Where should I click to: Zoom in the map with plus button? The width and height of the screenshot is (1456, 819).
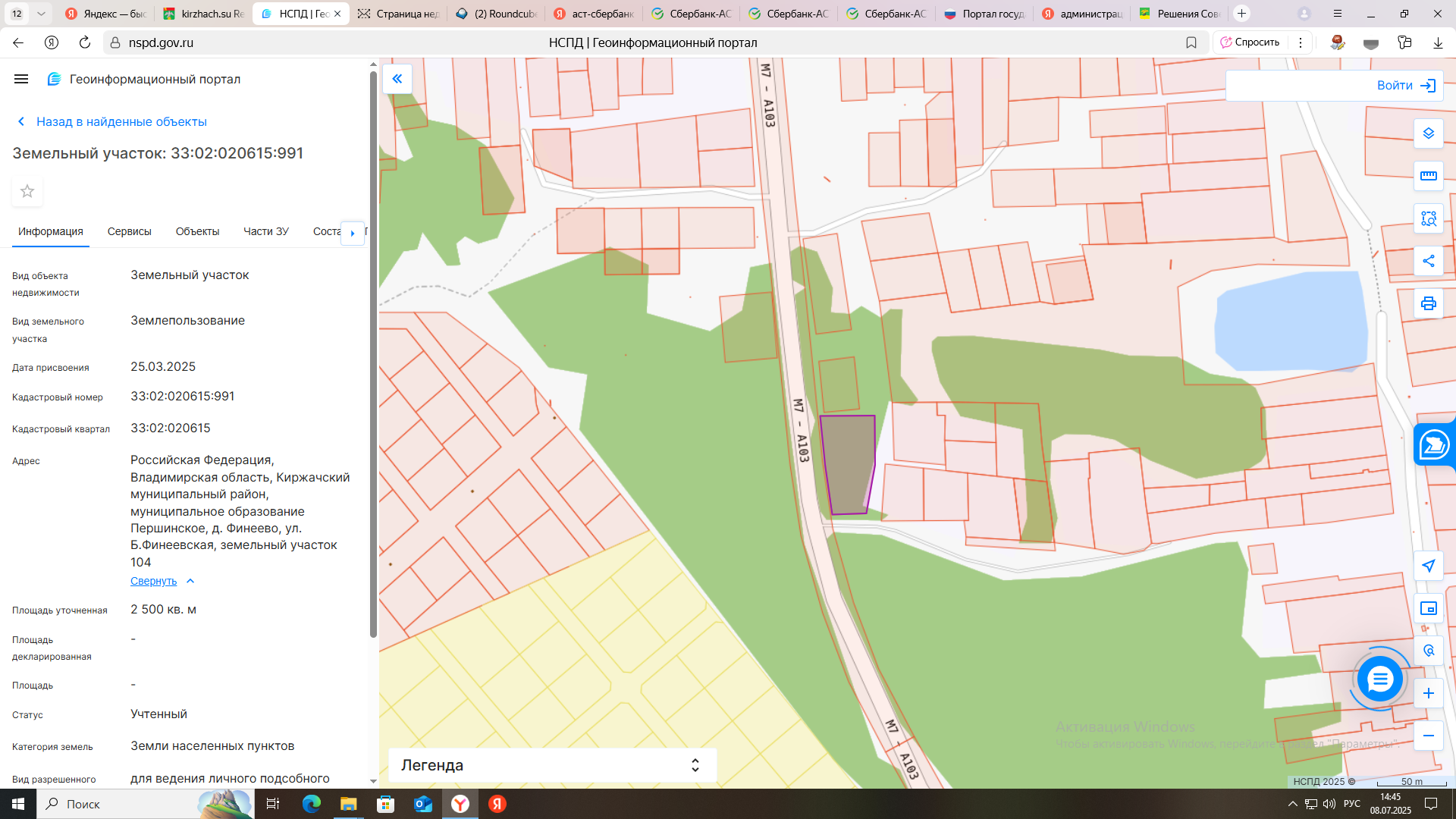pyautogui.click(x=1428, y=693)
